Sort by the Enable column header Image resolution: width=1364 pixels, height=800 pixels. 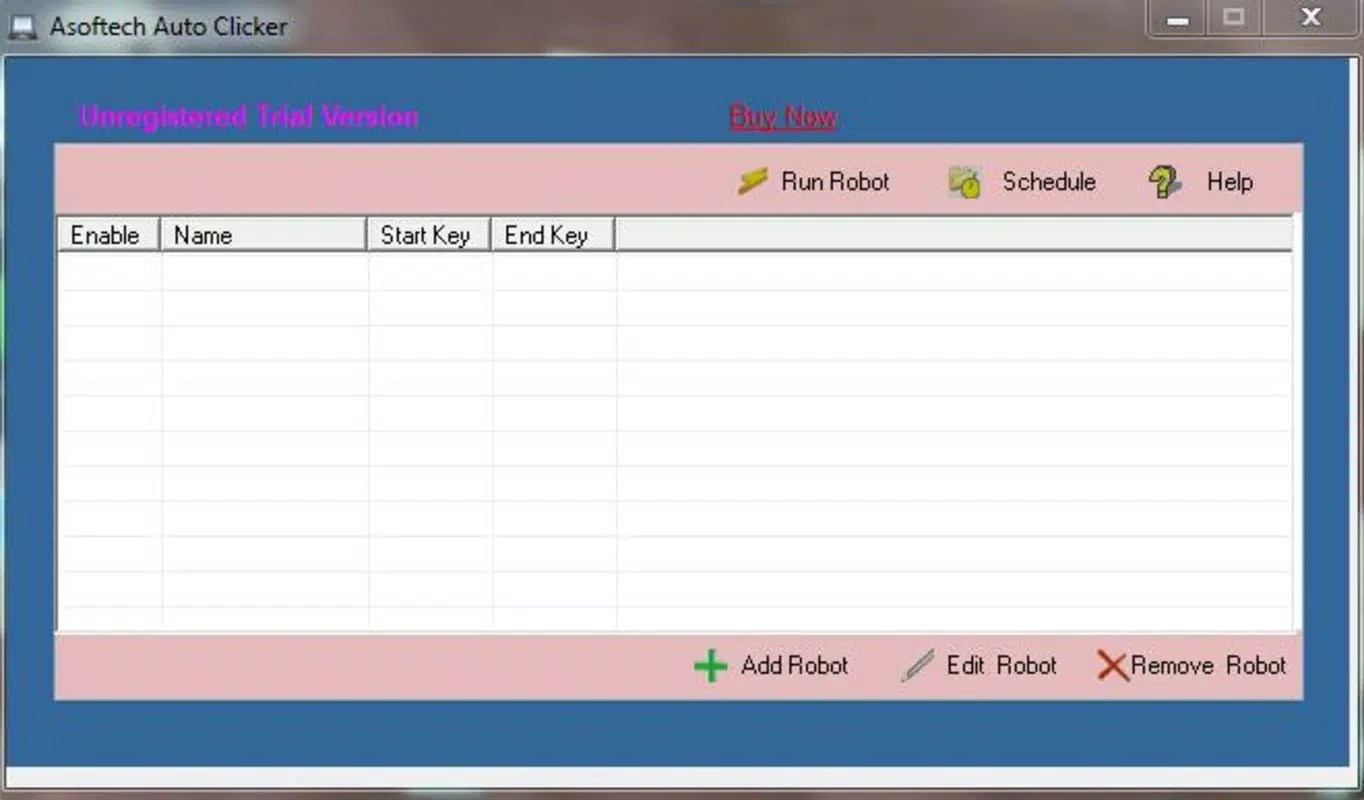coord(109,235)
